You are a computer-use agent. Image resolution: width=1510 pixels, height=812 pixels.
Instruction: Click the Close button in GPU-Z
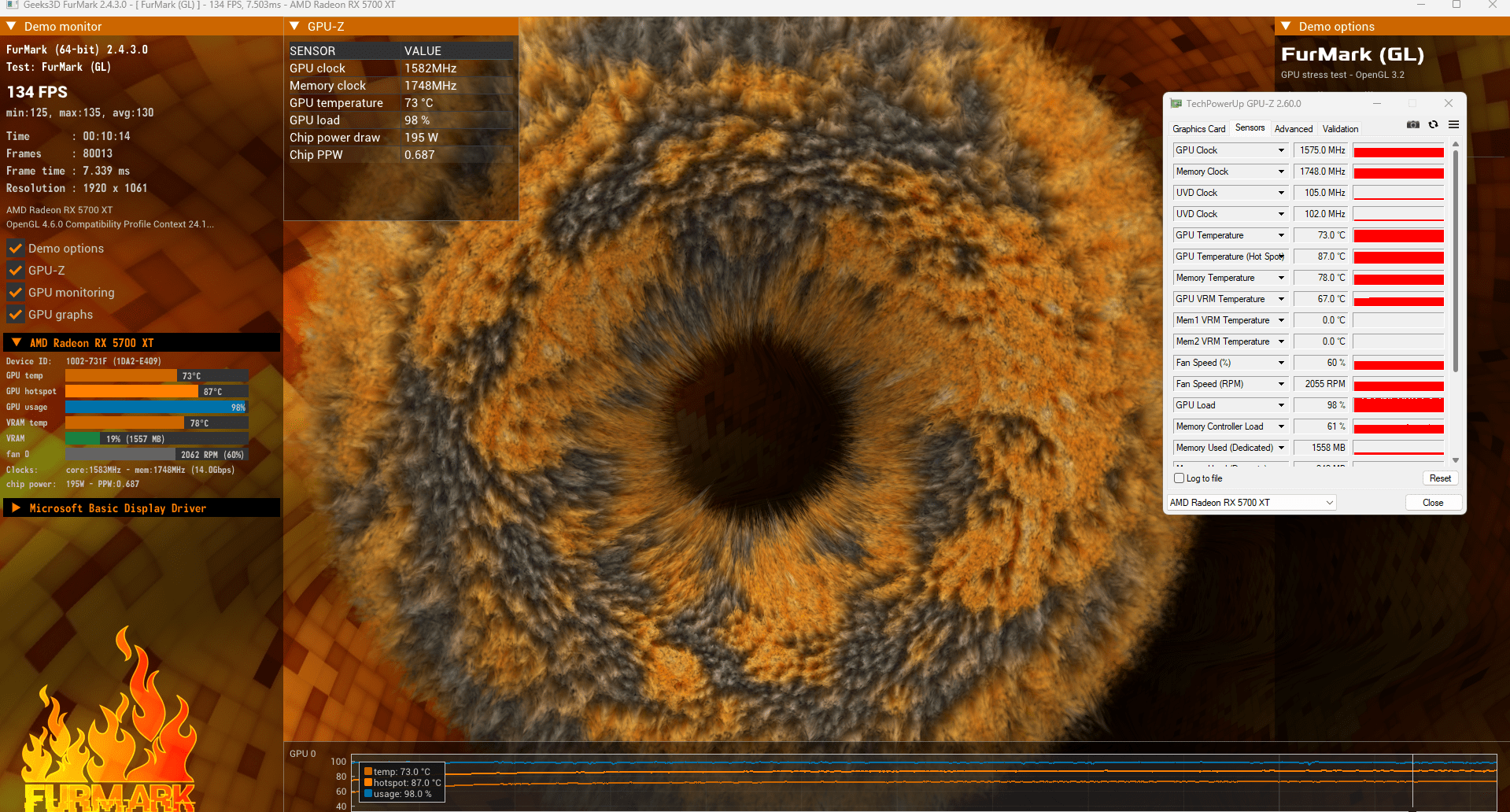click(1433, 503)
